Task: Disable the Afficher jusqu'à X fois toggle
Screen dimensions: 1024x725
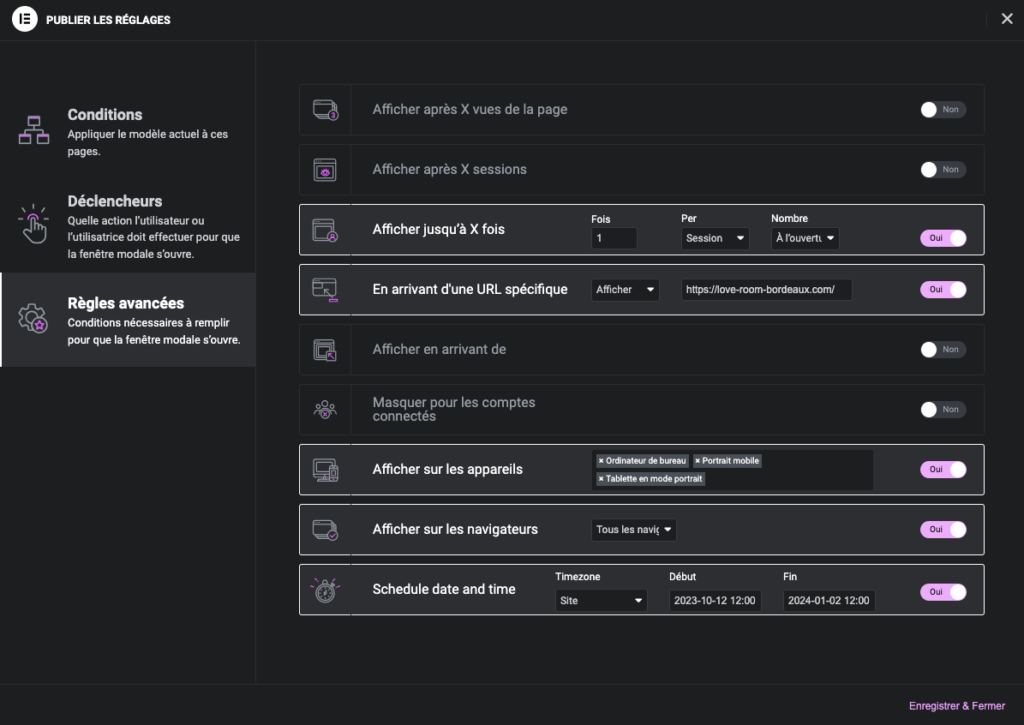Action: (x=943, y=238)
